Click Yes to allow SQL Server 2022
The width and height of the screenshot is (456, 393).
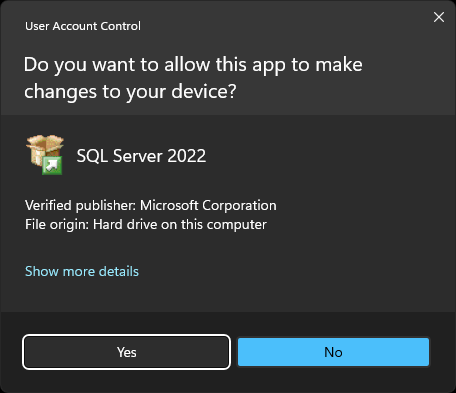(x=126, y=352)
